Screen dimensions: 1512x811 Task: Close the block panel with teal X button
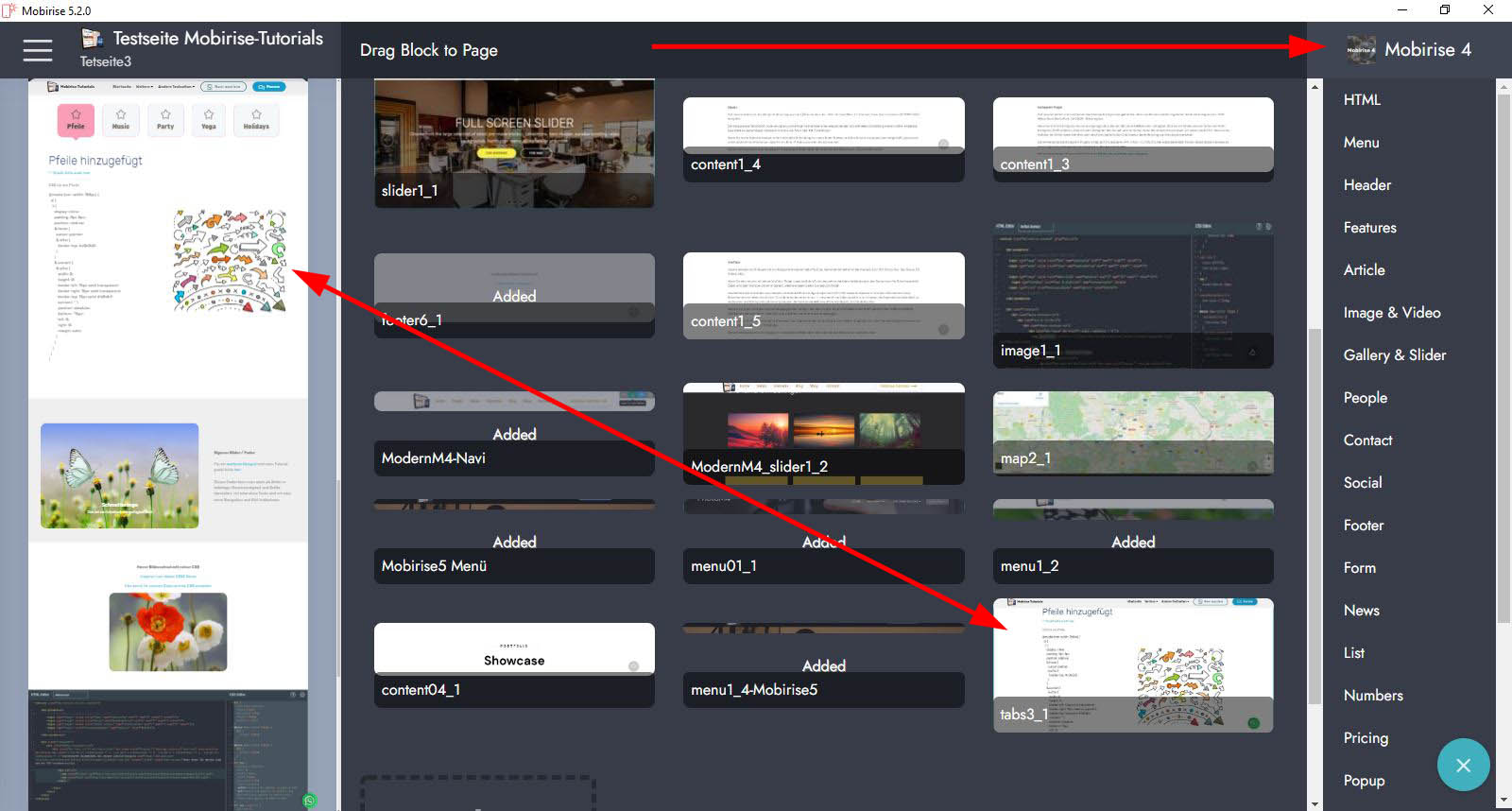pyautogui.click(x=1463, y=765)
